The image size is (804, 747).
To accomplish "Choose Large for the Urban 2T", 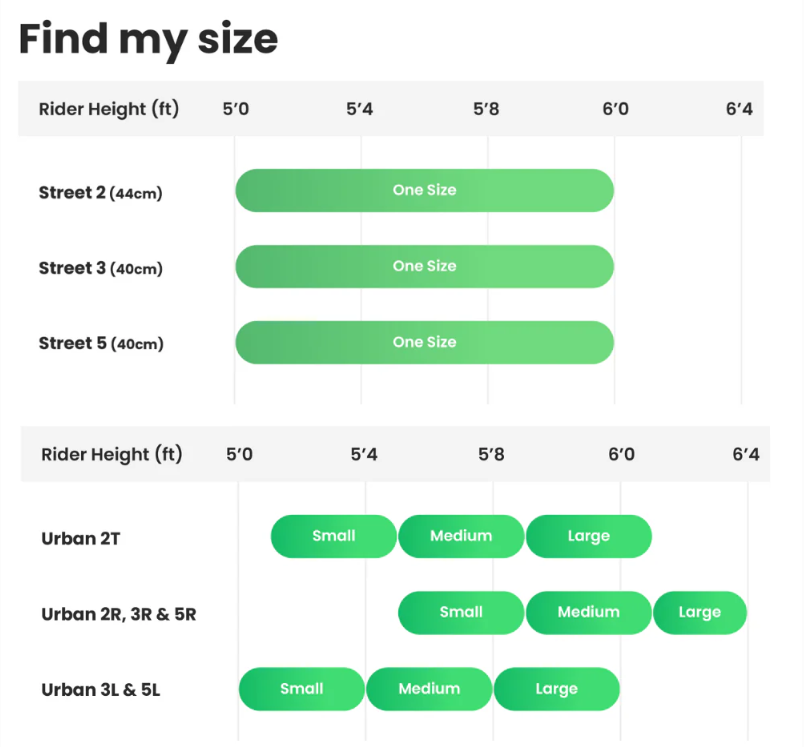I will (588, 536).
